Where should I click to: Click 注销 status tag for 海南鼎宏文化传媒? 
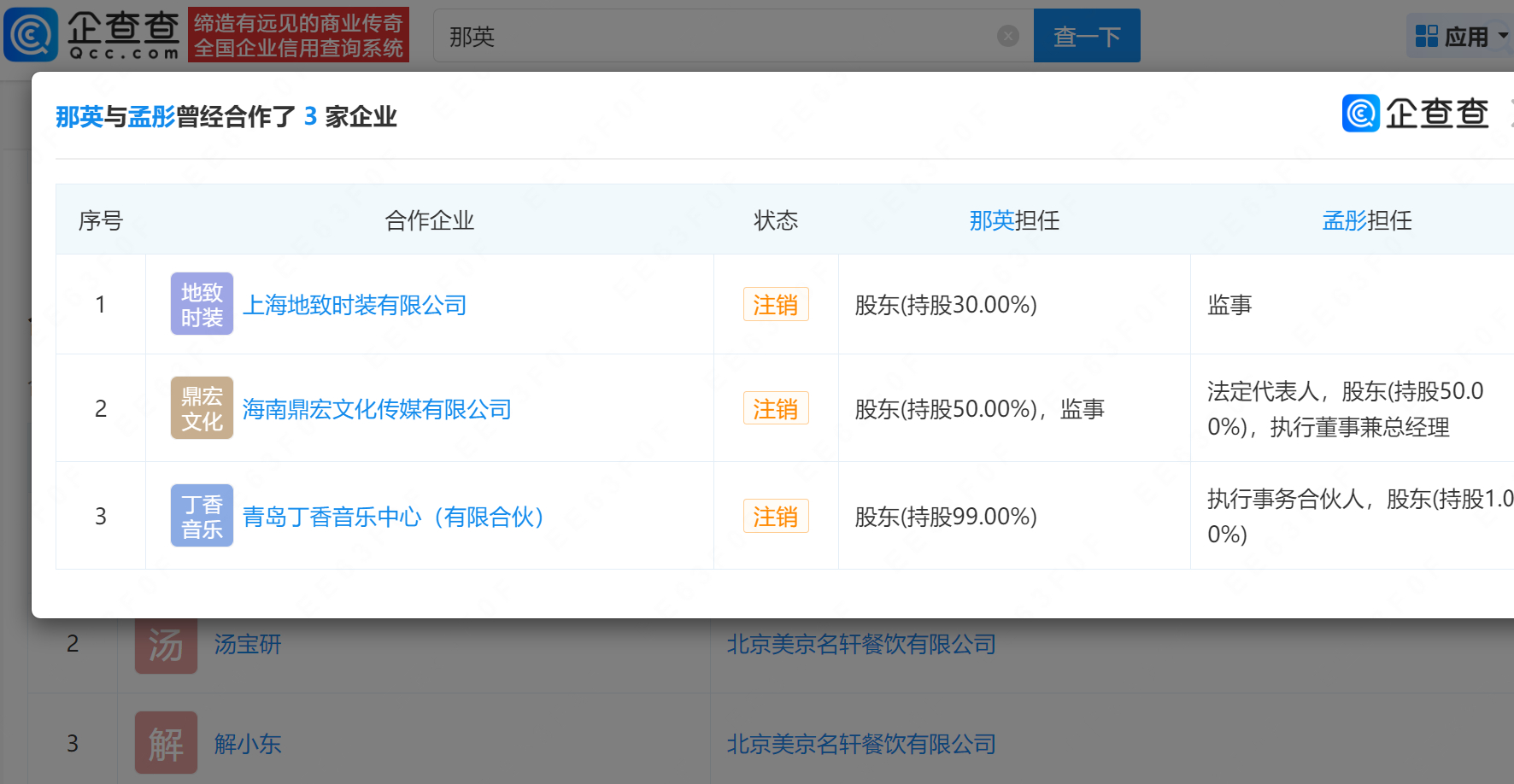(776, 409)
